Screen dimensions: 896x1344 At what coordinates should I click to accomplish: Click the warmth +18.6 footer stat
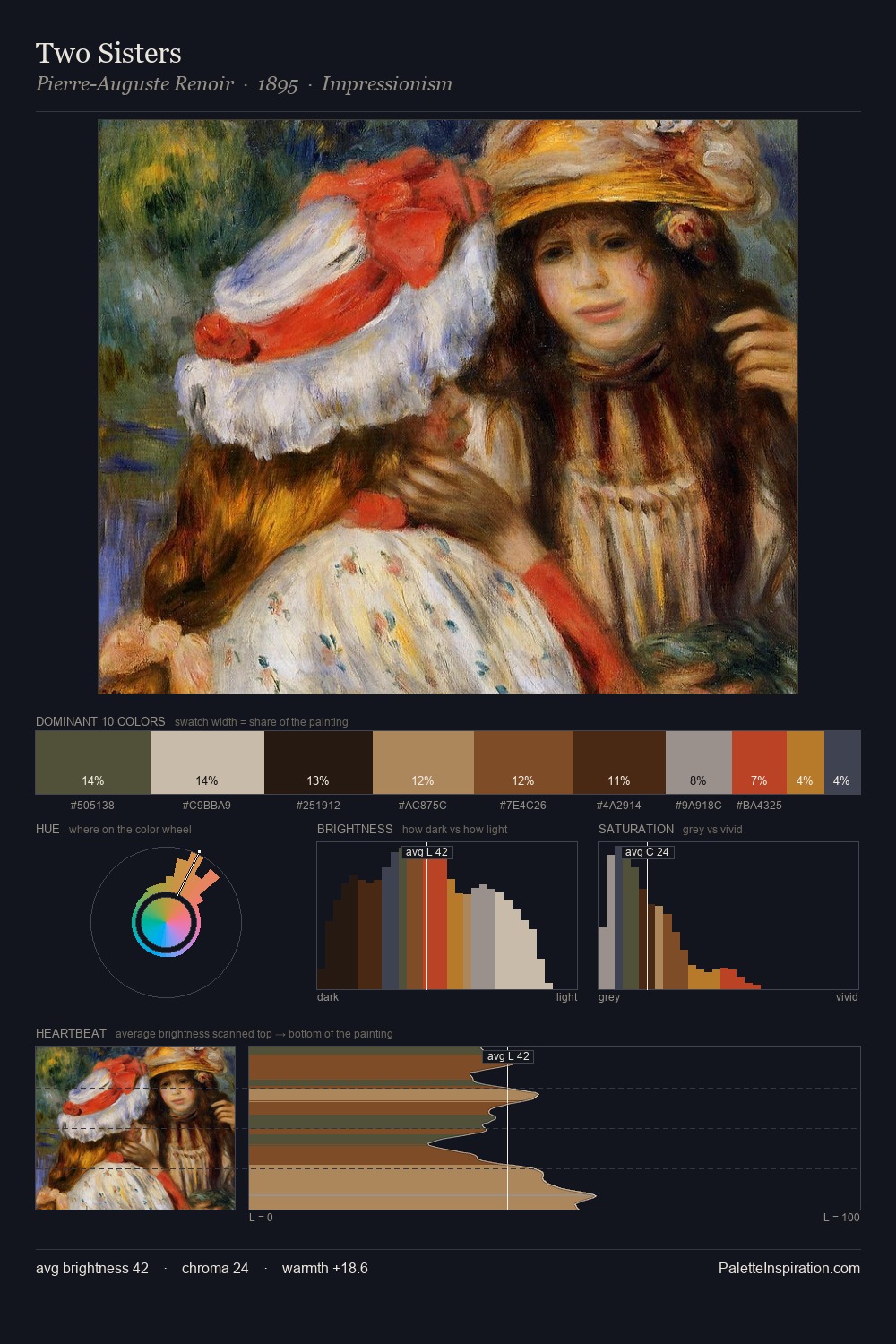(325, 1268)
